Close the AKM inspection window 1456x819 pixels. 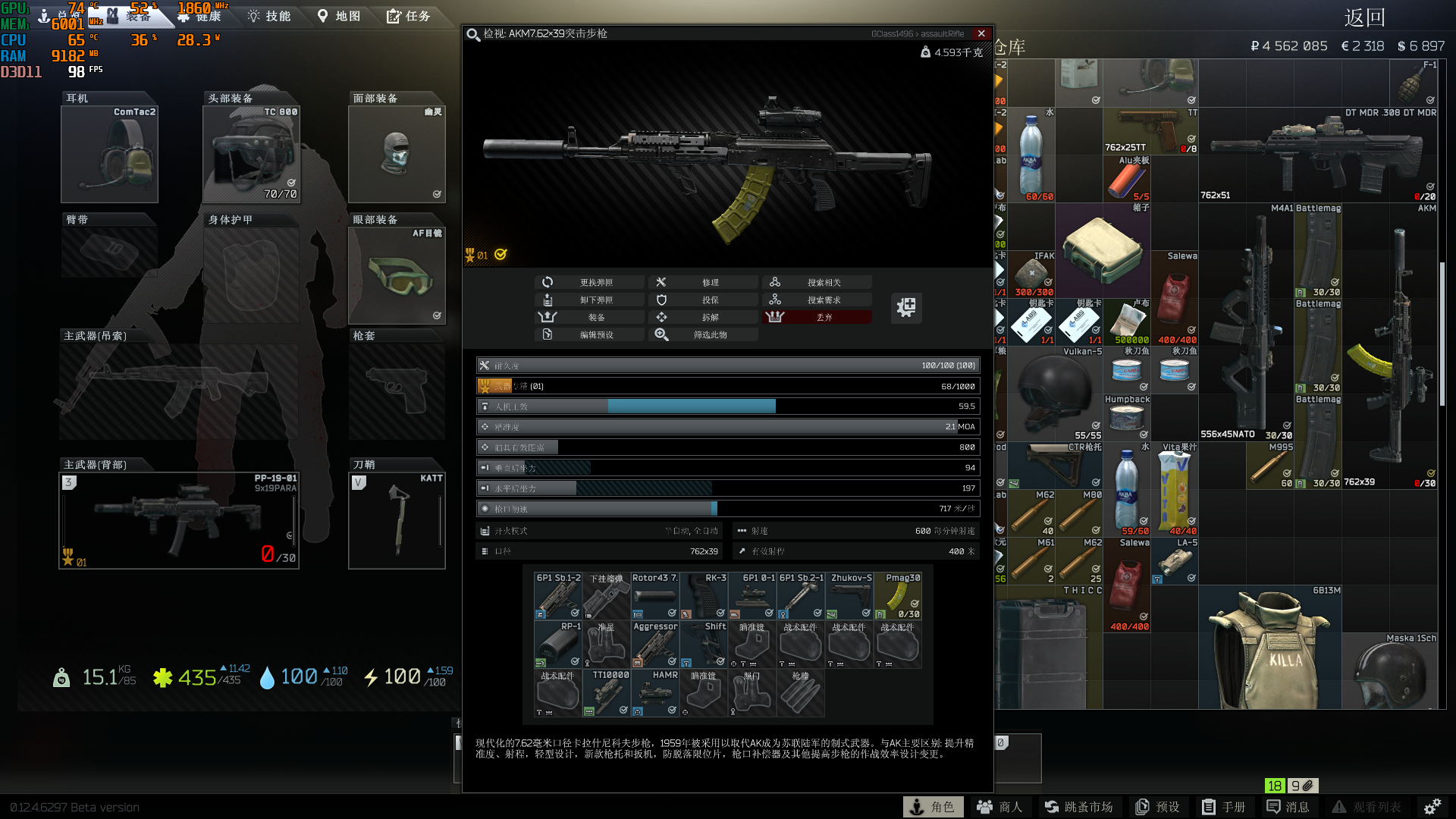[x=981, y=33]
